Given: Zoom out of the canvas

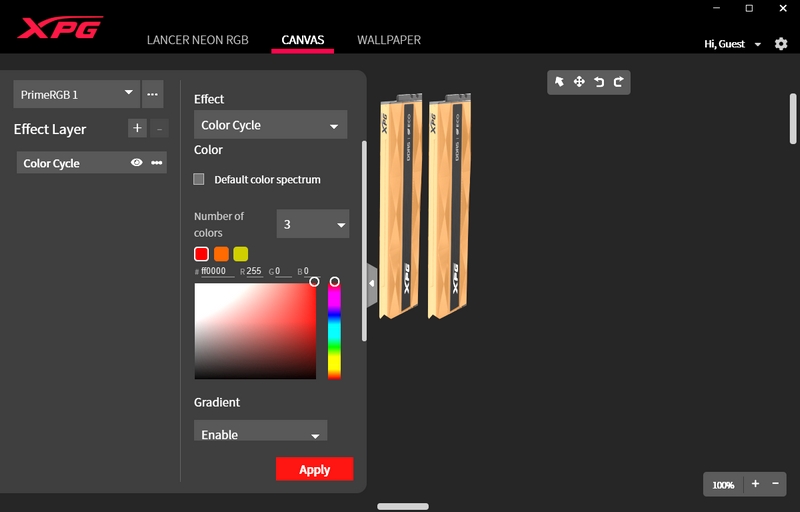Looking at the screenshot, I should pos(775,484).
